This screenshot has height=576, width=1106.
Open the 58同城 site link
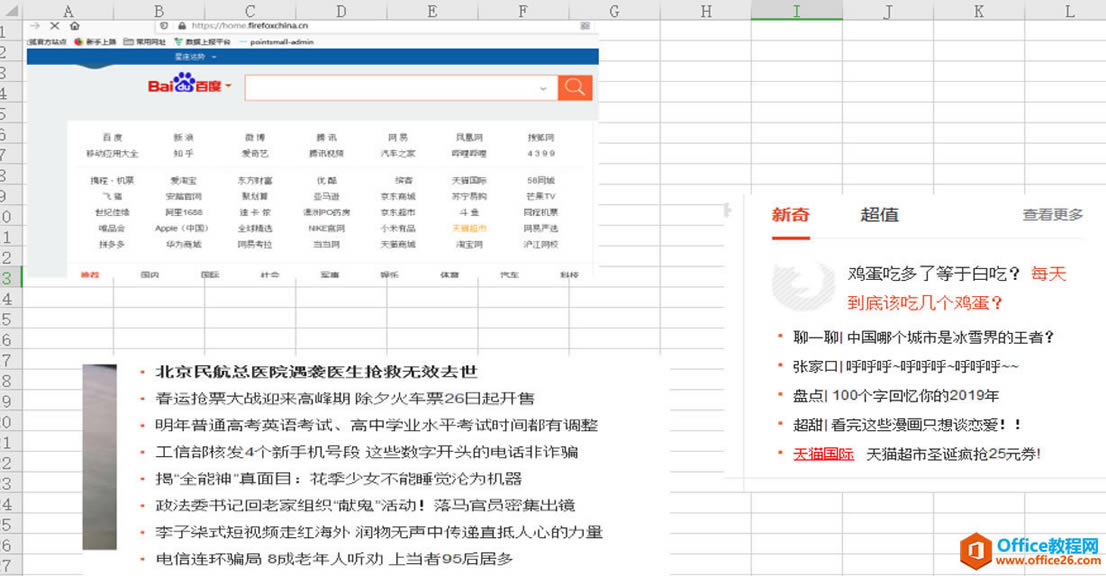pos(541,180)
